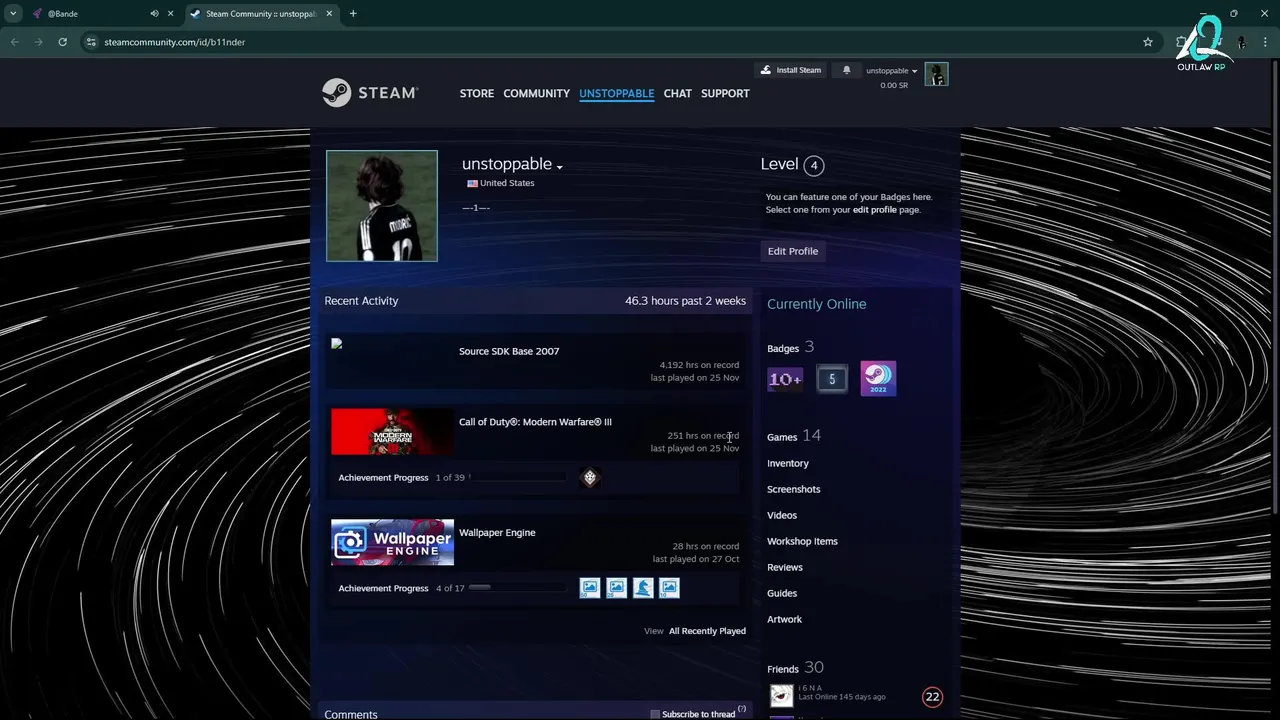Mute the @Bande tab audio icon

154,14
